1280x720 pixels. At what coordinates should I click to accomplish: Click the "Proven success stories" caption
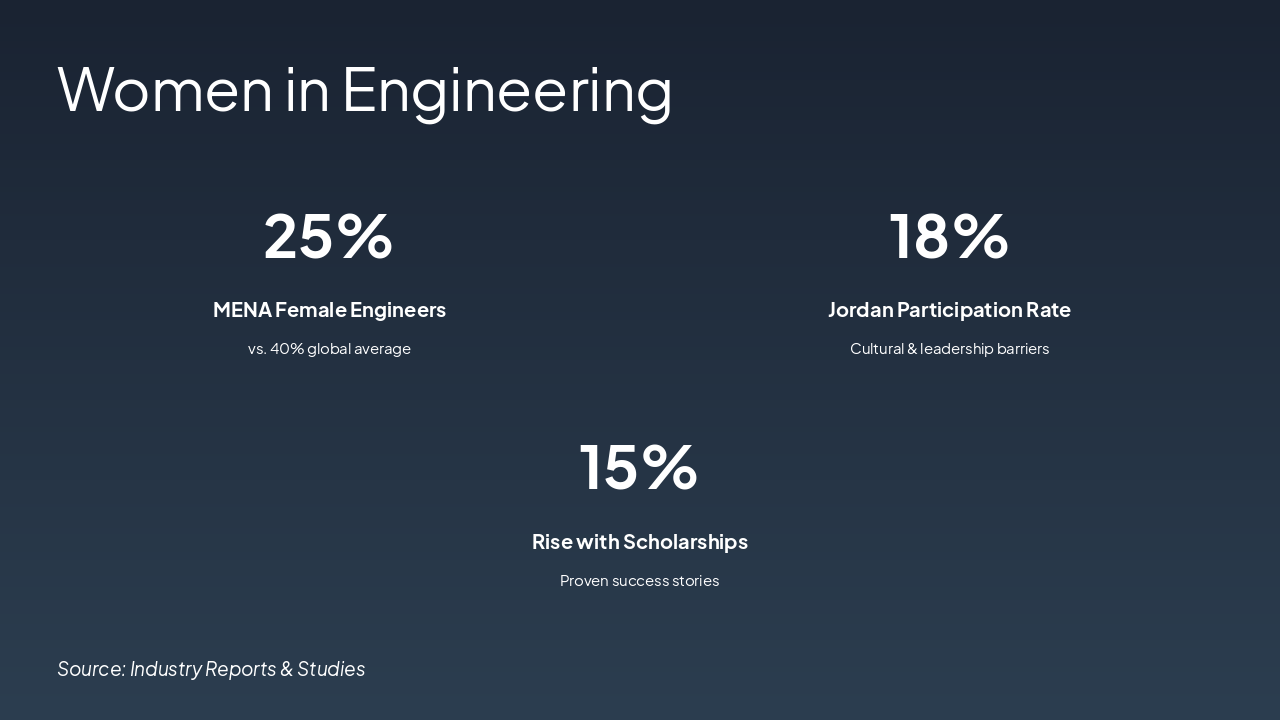coord(639,581)
